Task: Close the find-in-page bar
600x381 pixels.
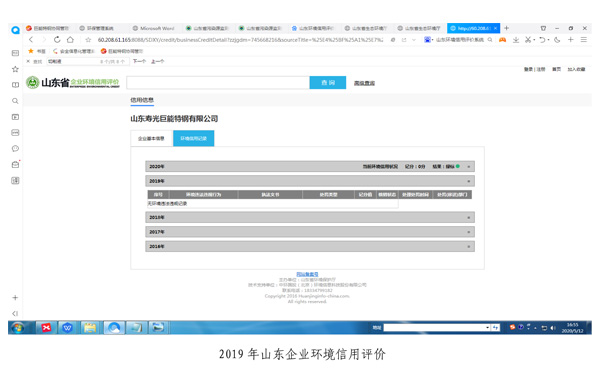Action: tap(28, 61)
